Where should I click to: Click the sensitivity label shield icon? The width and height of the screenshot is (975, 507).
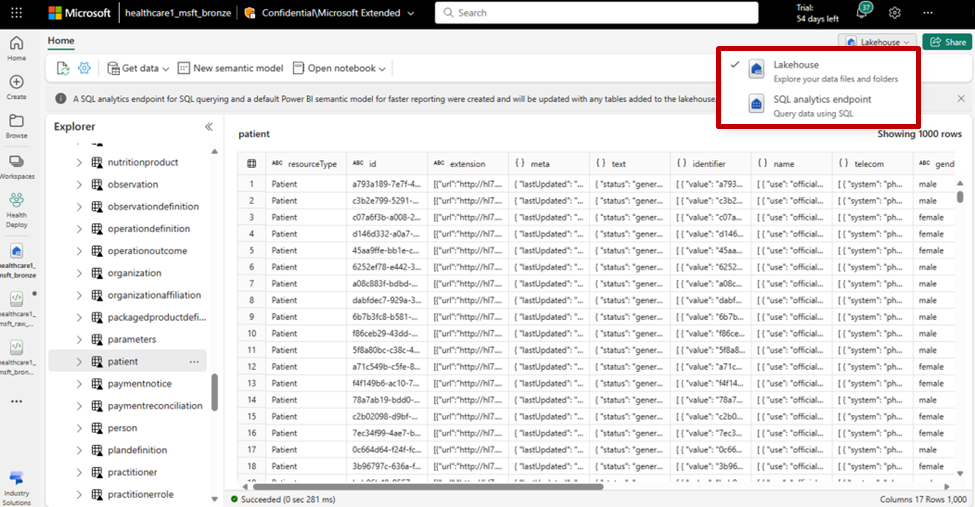(x=250, y=12)
